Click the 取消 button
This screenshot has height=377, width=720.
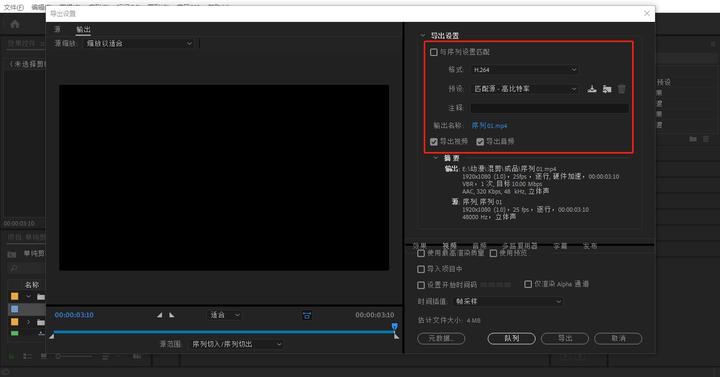[618, 338]
